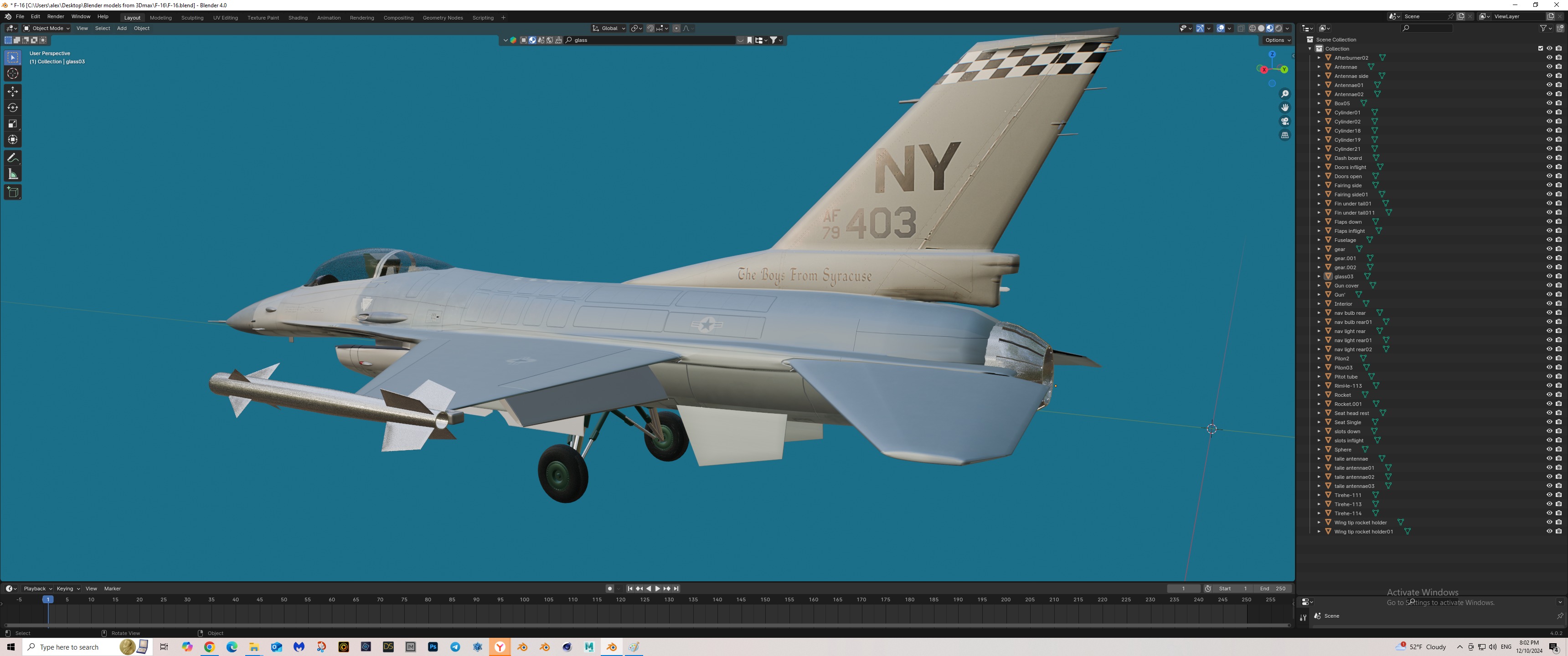Choose the Add Cube tool
This screenshot has height=656, width=1568.
(x=13, y=192)
